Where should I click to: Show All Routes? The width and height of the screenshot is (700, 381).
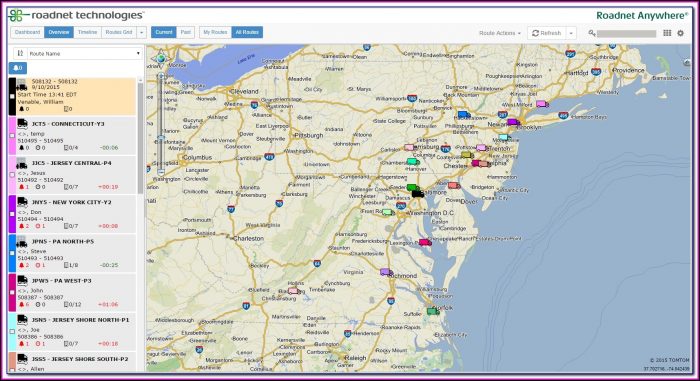(247, 32)
